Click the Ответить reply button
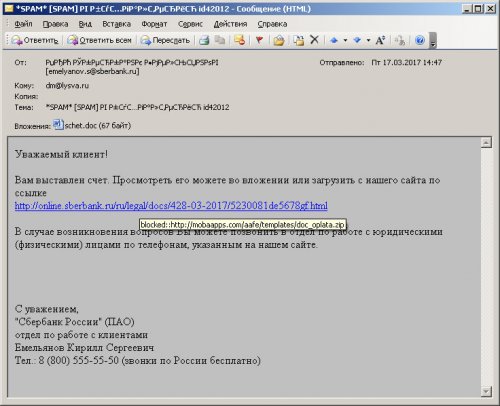 coord(35,40)
